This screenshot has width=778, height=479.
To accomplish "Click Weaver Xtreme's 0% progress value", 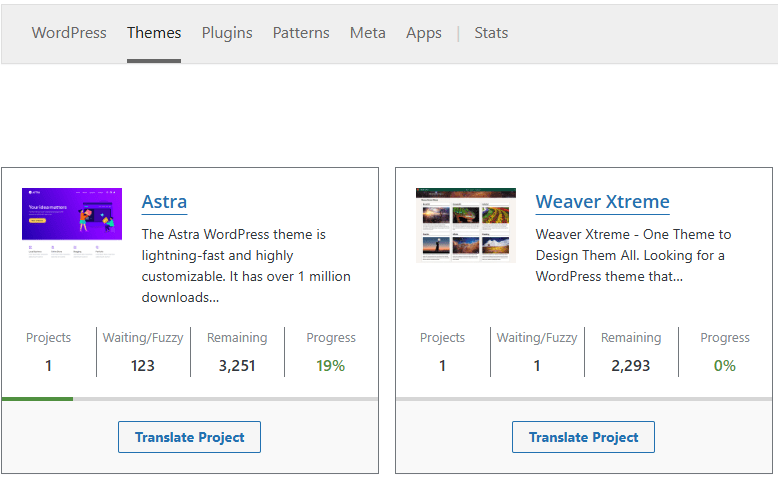I will tap(724, 366).
